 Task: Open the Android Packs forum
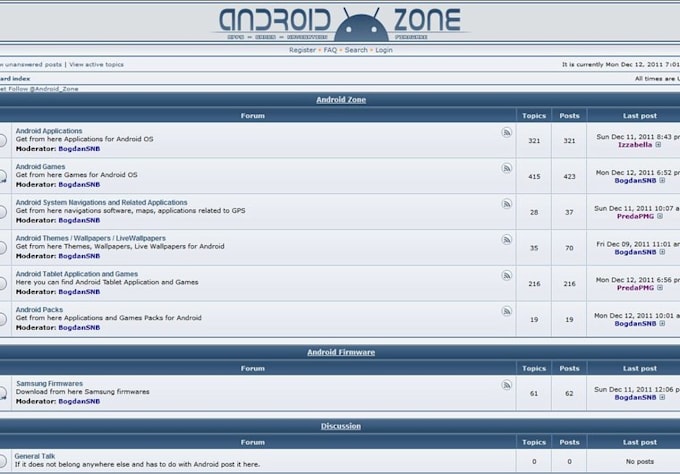(39, 310)
